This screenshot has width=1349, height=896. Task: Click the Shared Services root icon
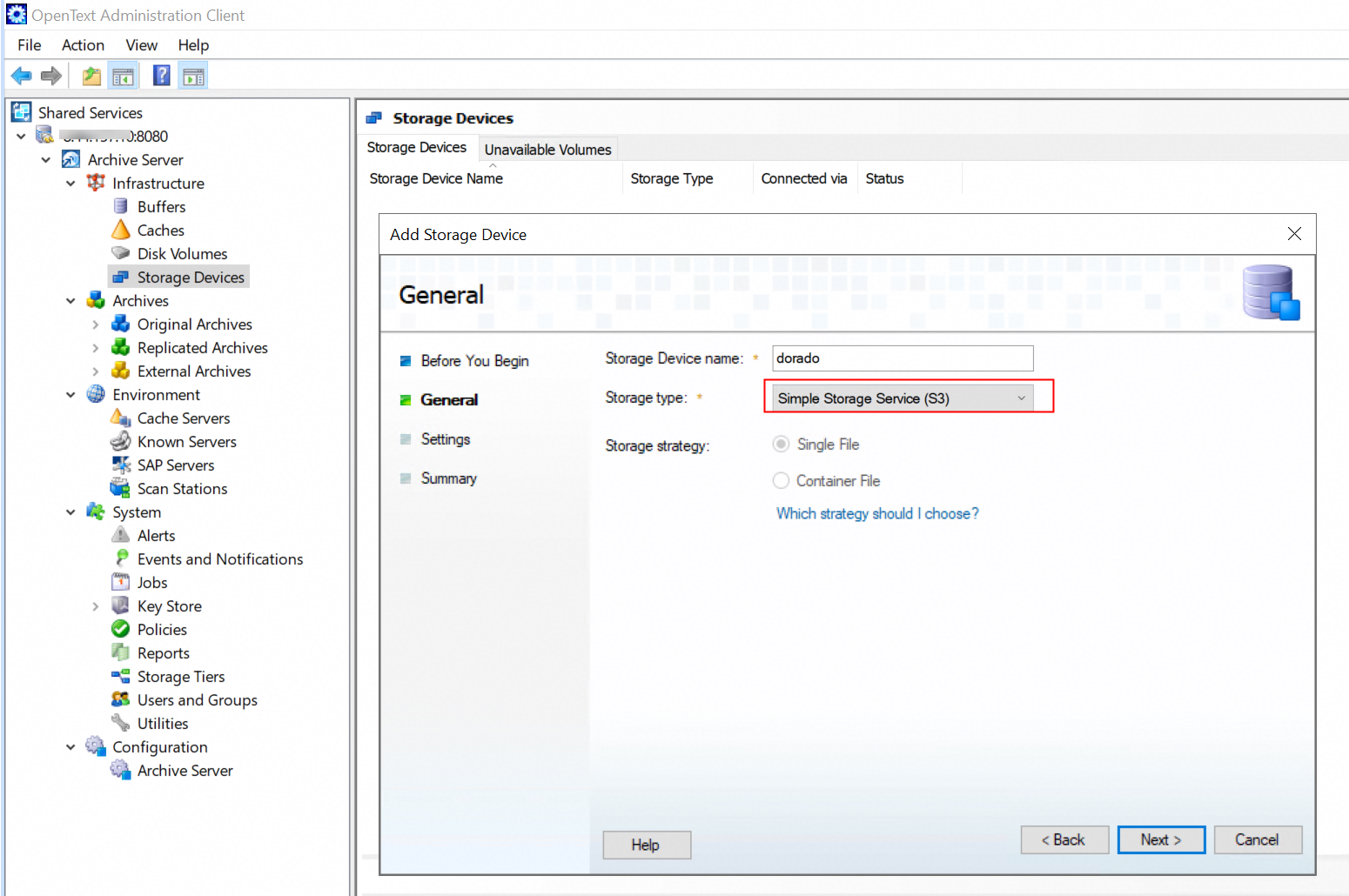pyautogui.click(x=21, y=112)
